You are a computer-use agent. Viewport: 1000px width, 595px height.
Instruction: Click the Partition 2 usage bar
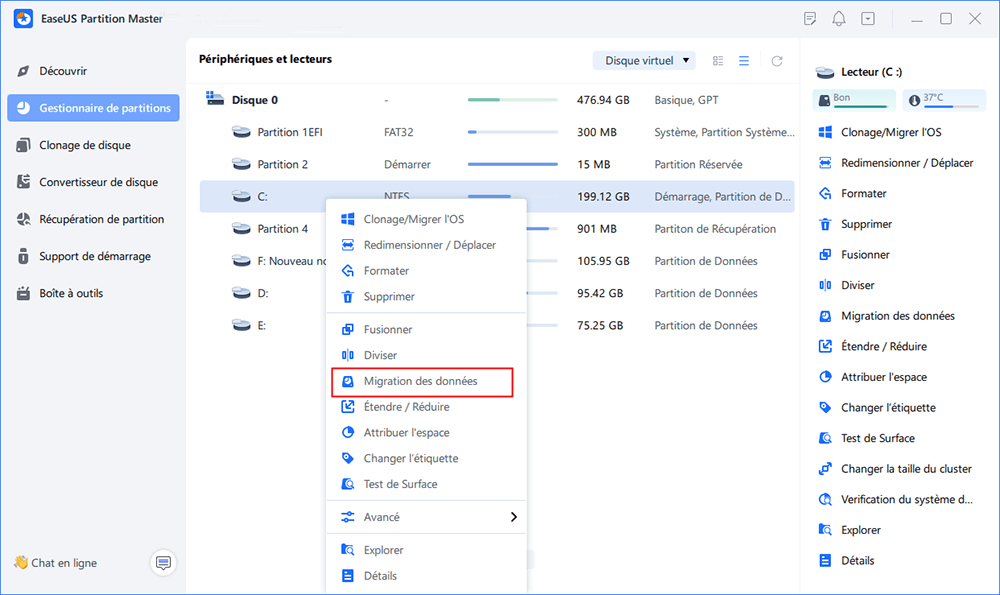click(513, 164)
